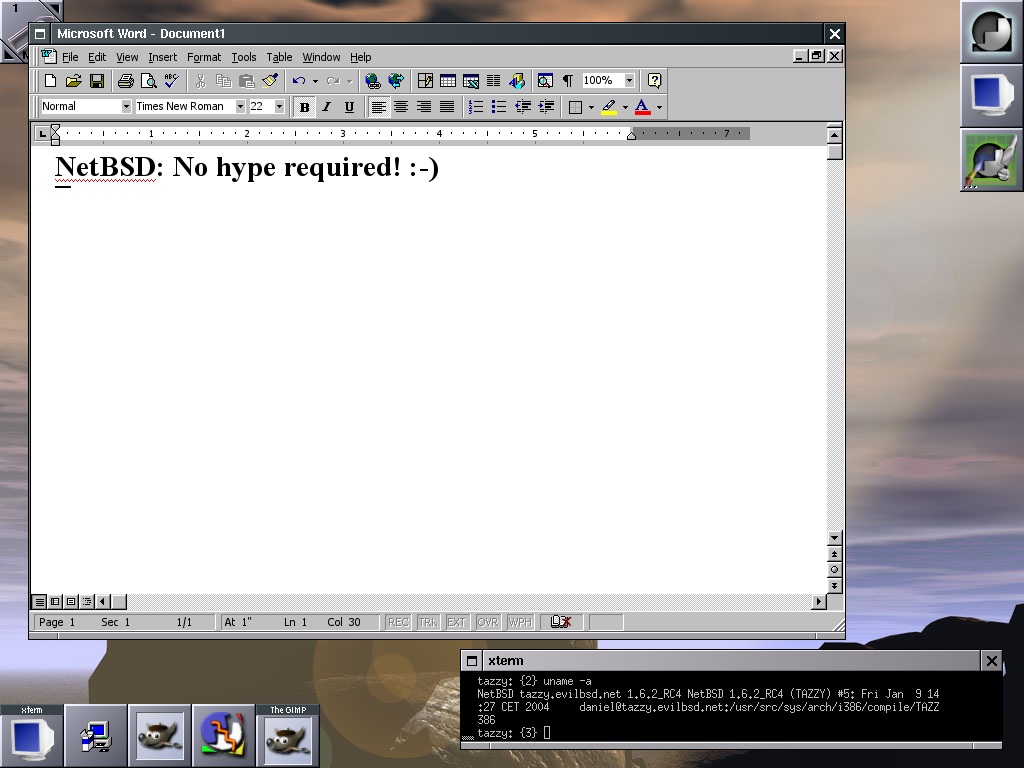Viewport: 1024px width, 768px height.
Task: Open Tables and Borders toolbar
Action: click(x=425, y=81)
